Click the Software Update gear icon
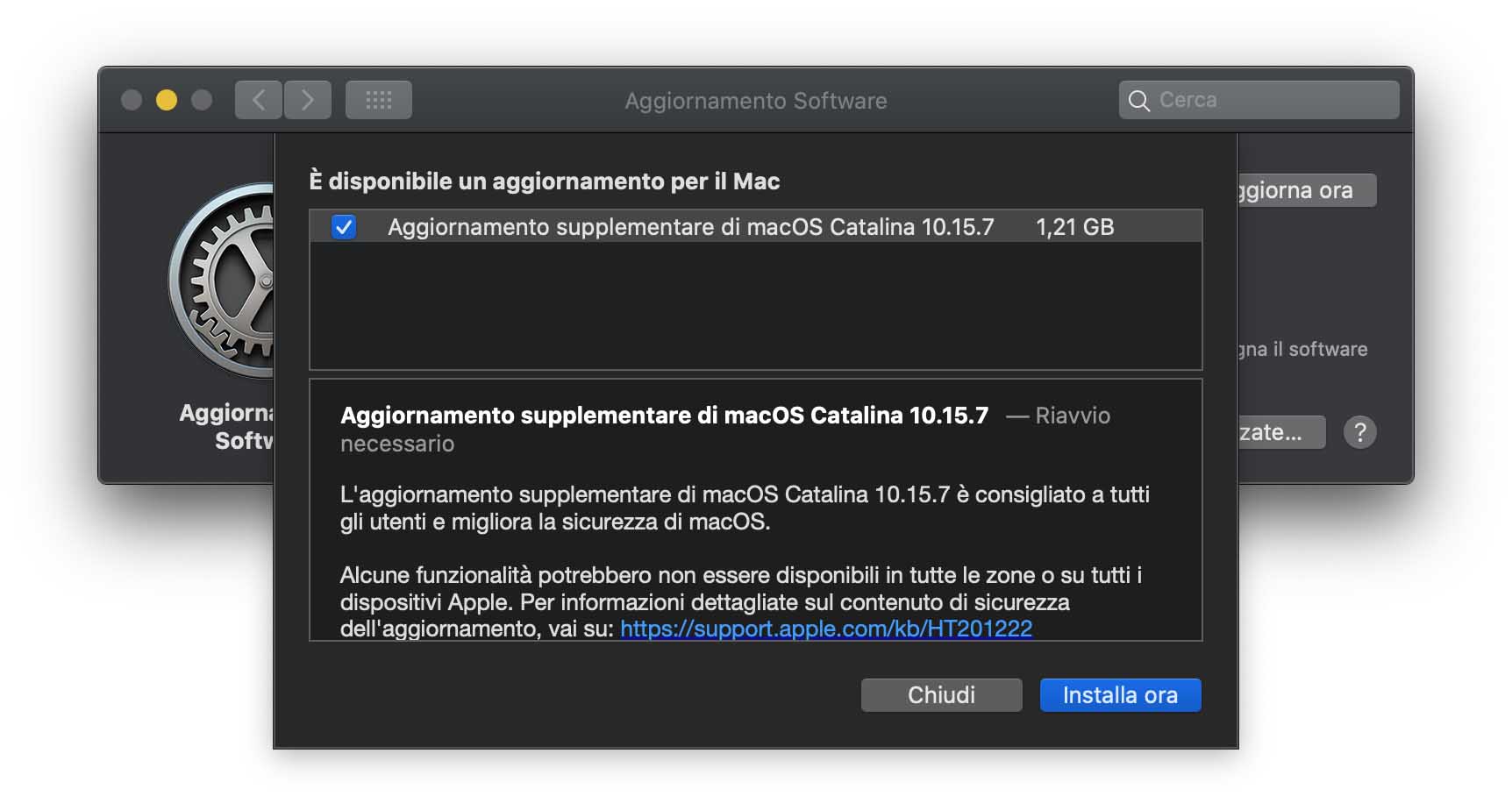 [224, 281]
